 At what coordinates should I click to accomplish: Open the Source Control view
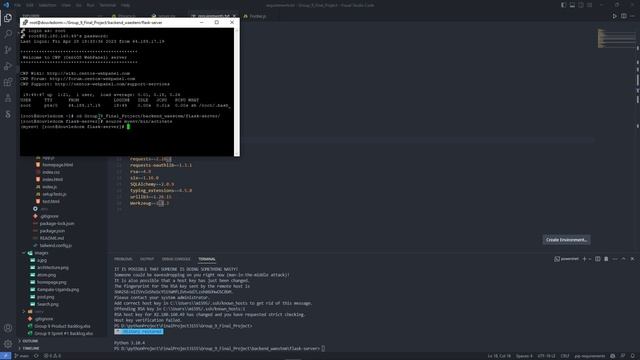click(8, 50)
